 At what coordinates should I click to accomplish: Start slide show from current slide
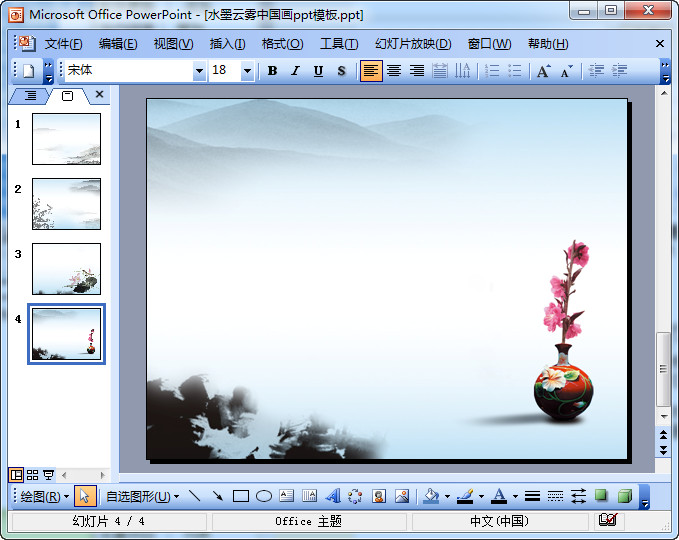tap(48, 475)
